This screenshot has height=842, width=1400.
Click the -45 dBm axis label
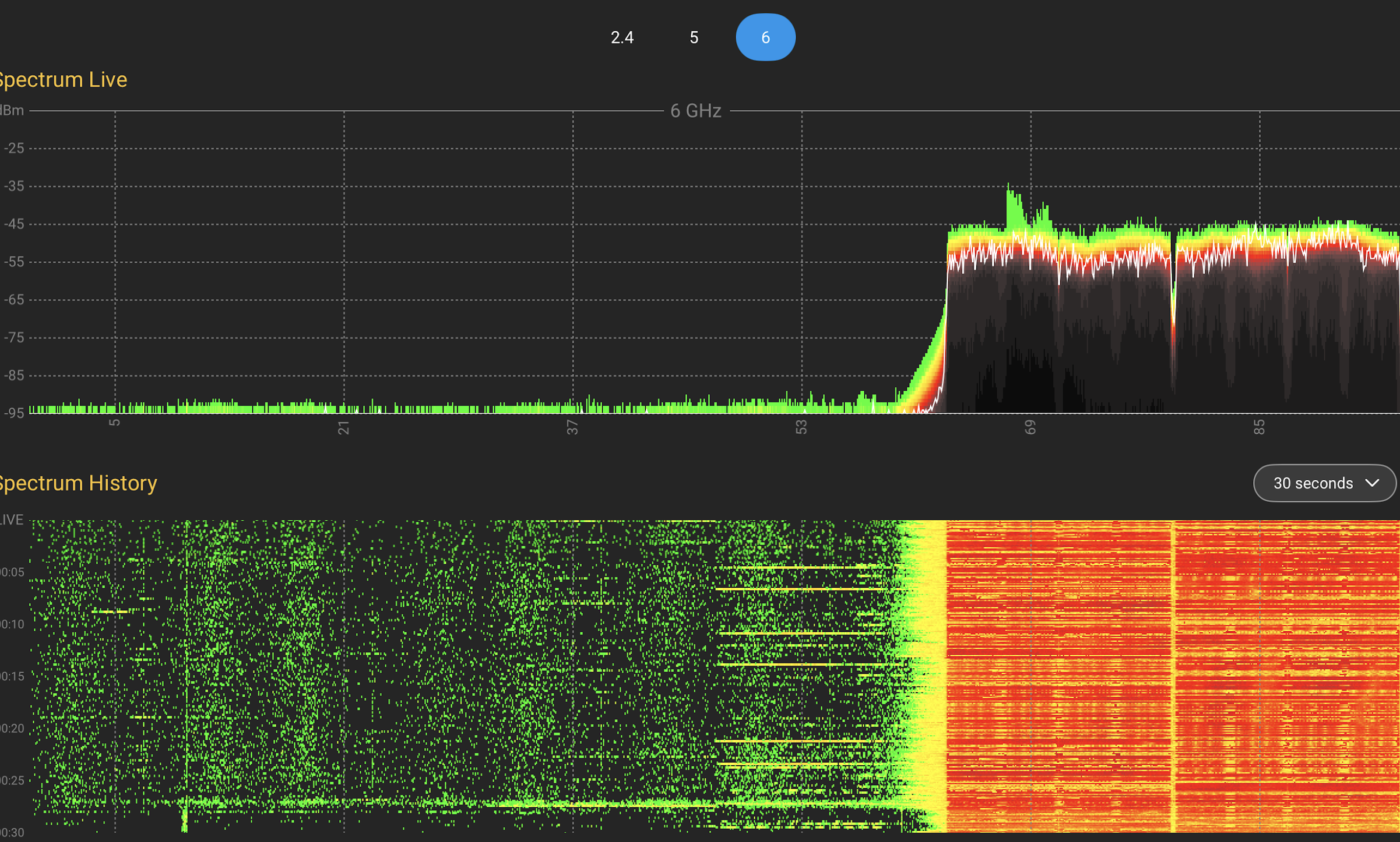tap(14, 224)
